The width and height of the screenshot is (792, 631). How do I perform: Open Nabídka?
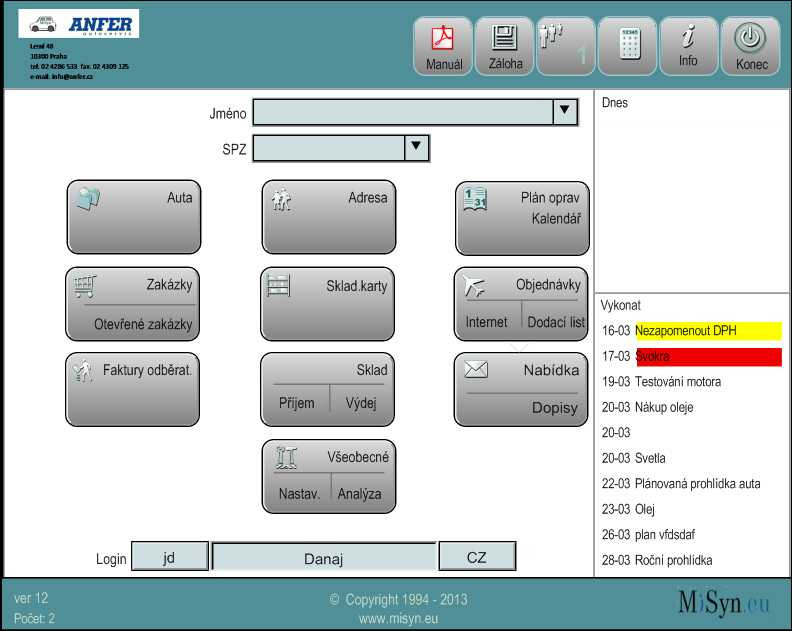pos(551,370)
